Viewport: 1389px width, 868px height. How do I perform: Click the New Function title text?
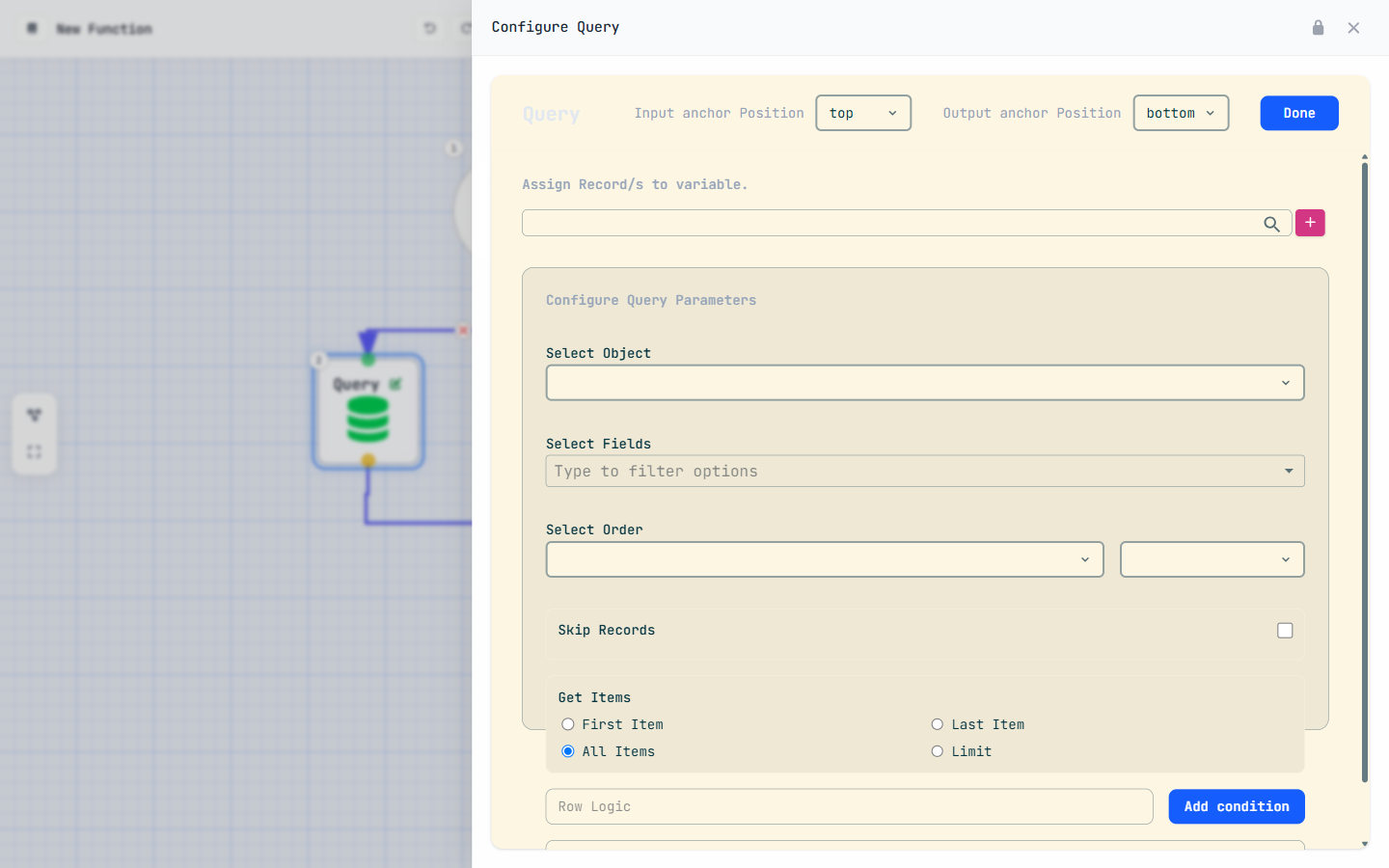[x=104, y=29]
